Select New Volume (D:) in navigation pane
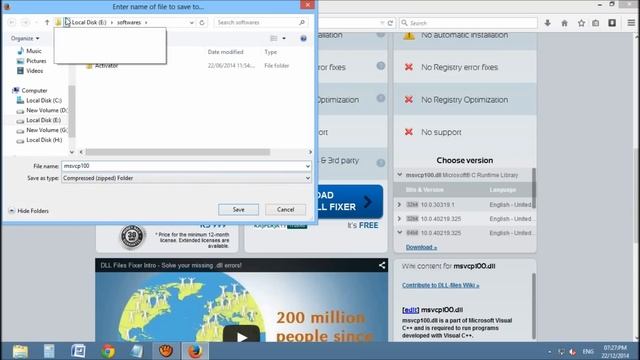 tap(47, 110)
